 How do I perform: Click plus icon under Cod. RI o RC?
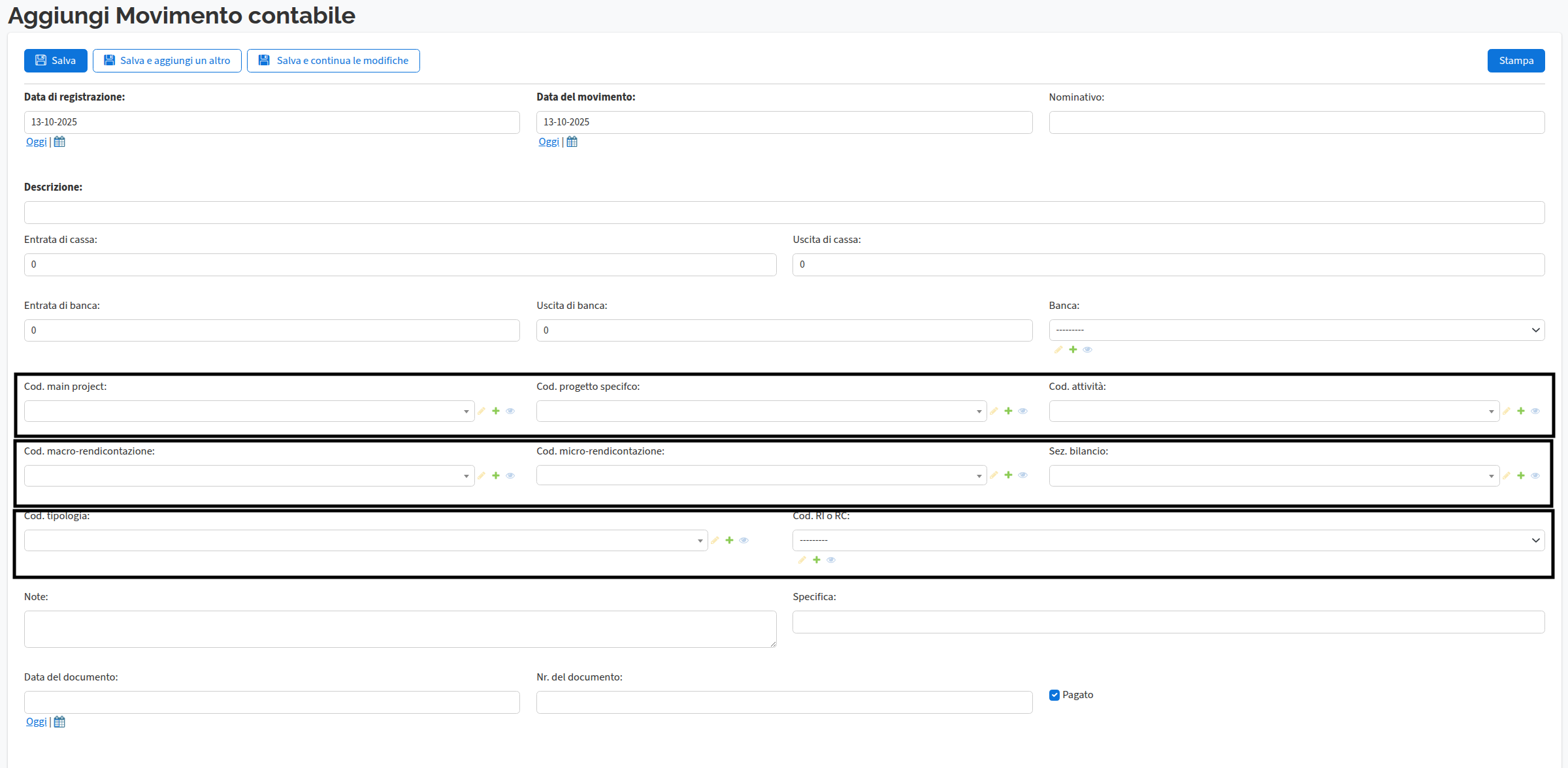tap(817, 560)
